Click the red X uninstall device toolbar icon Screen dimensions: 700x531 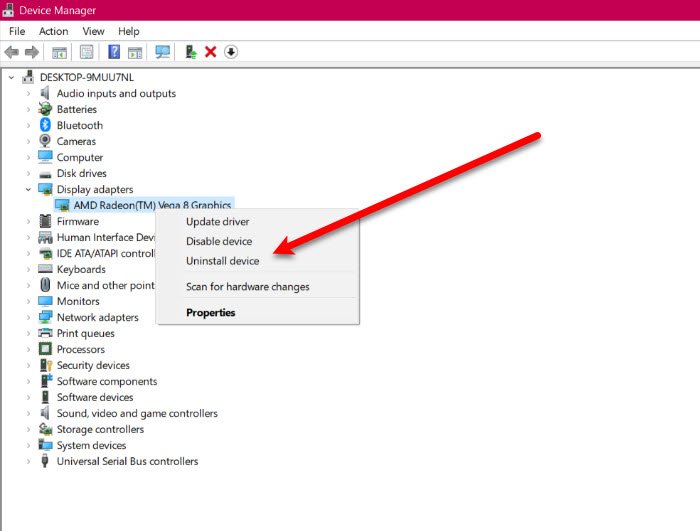[210, 52]
